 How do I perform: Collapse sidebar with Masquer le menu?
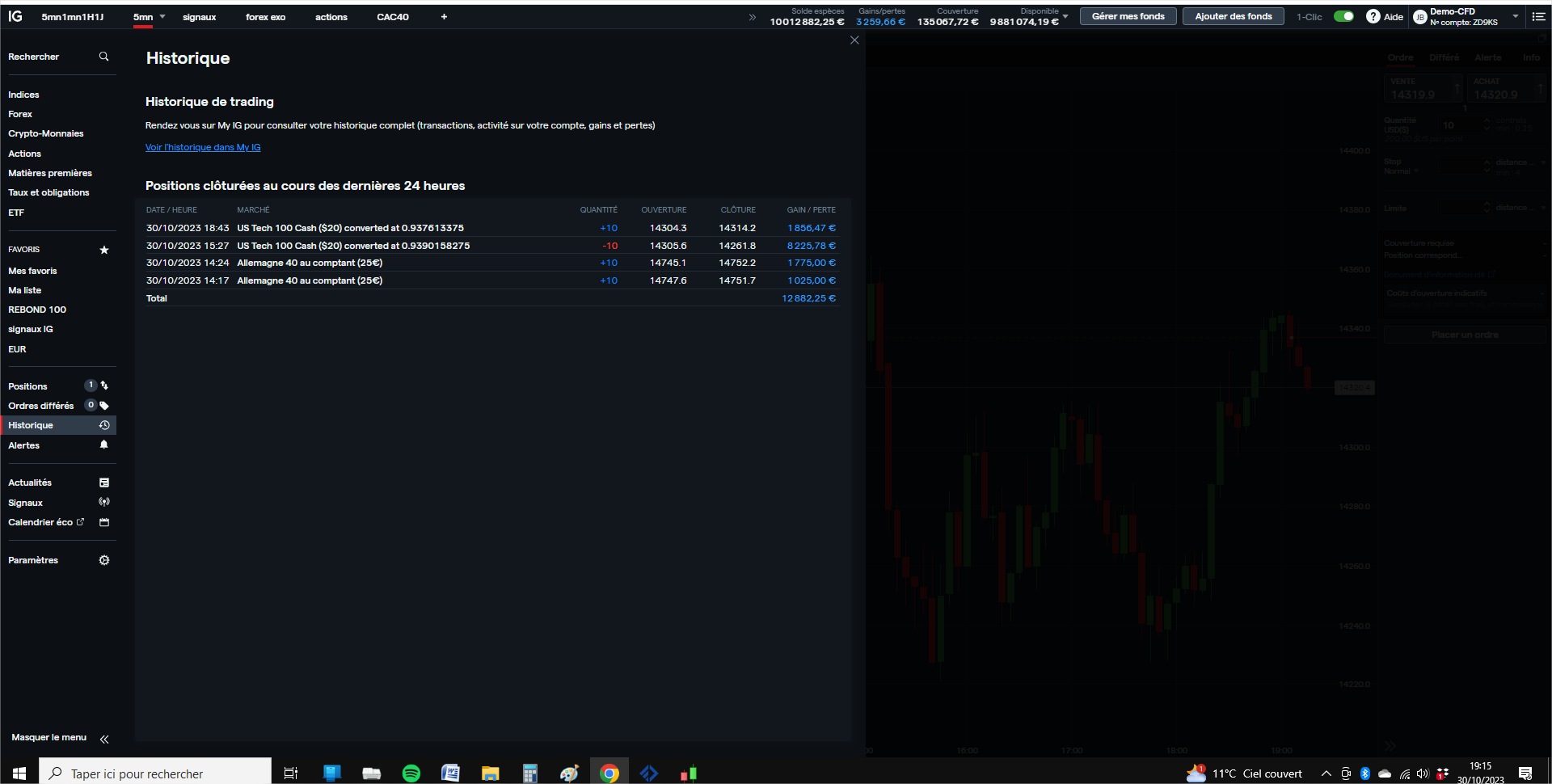(60, 738)
